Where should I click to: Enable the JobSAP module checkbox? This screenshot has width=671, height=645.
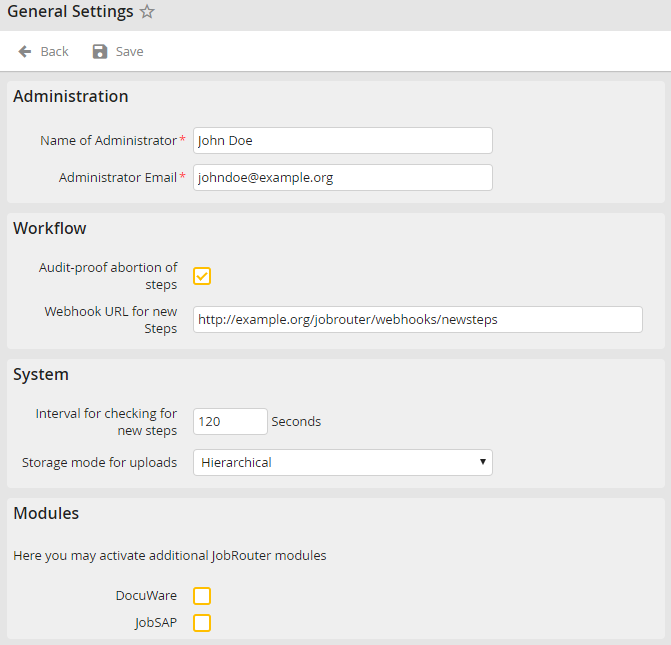point(202,623)
